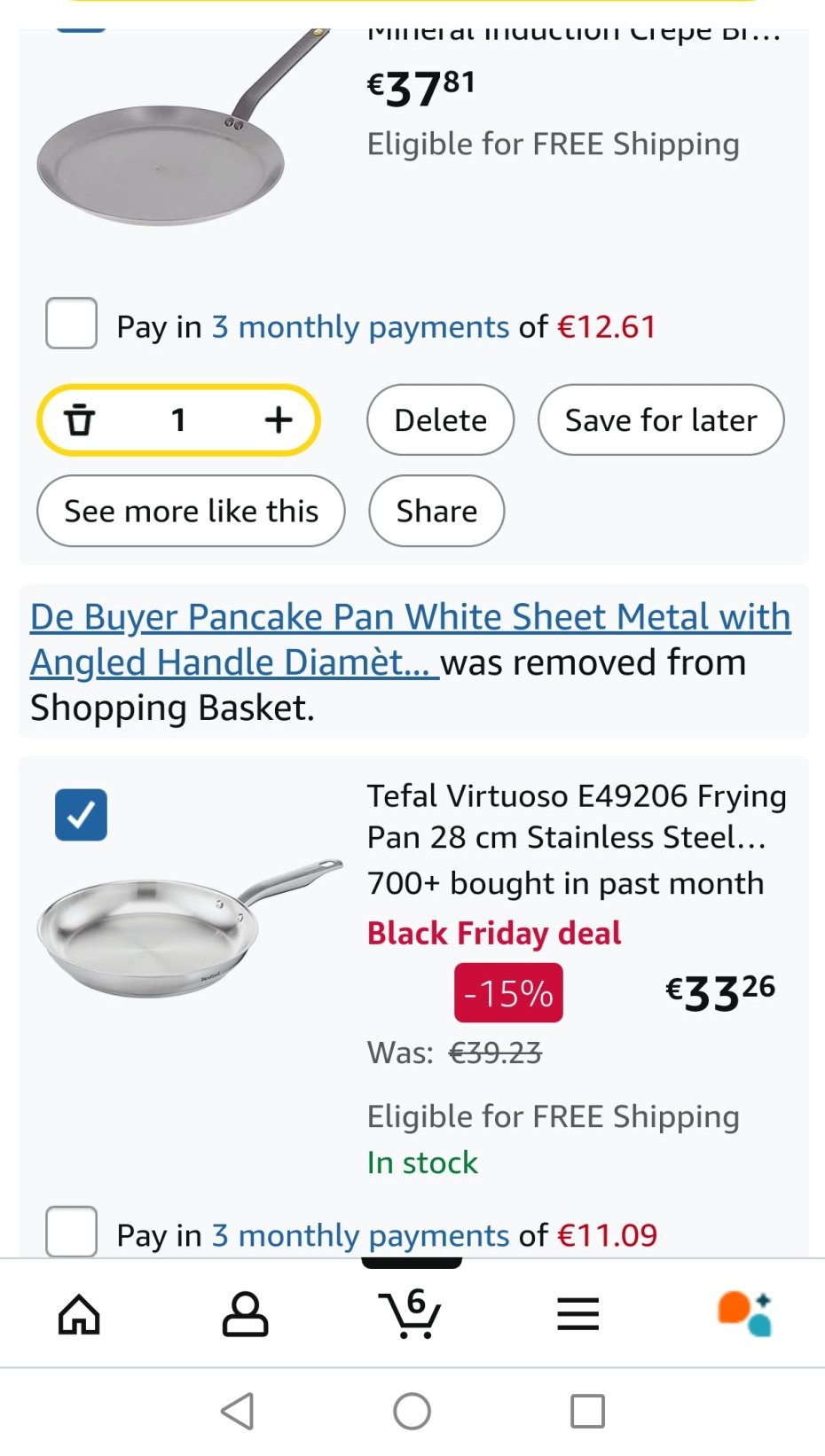Viewport: 825px width, 1456px height.
Task: Tap See more like this
Action: point(191,511)
